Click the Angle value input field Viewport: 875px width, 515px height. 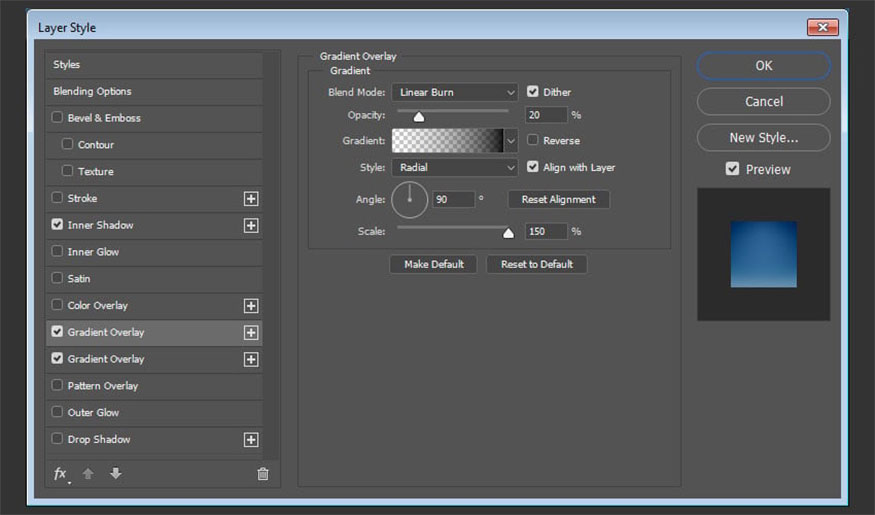point(453,200)
